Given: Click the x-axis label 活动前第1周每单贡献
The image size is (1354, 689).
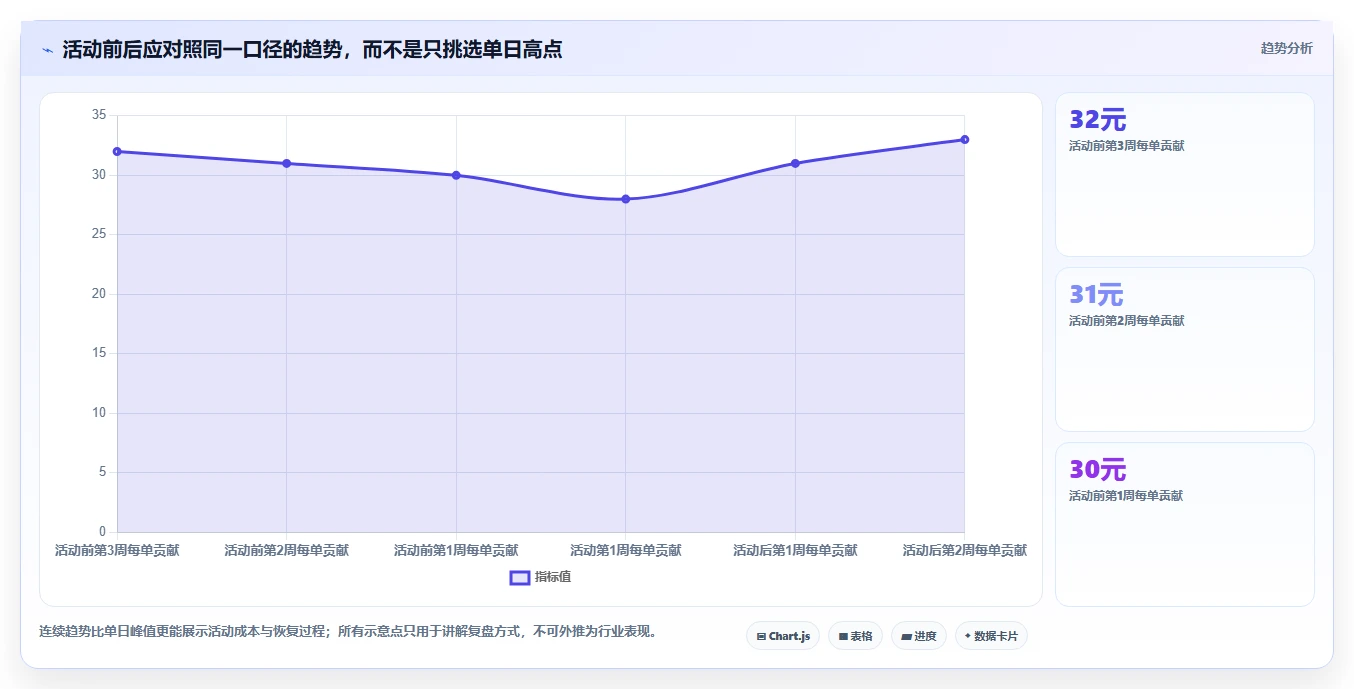Looking at the screenshot, I should (456, 550).
